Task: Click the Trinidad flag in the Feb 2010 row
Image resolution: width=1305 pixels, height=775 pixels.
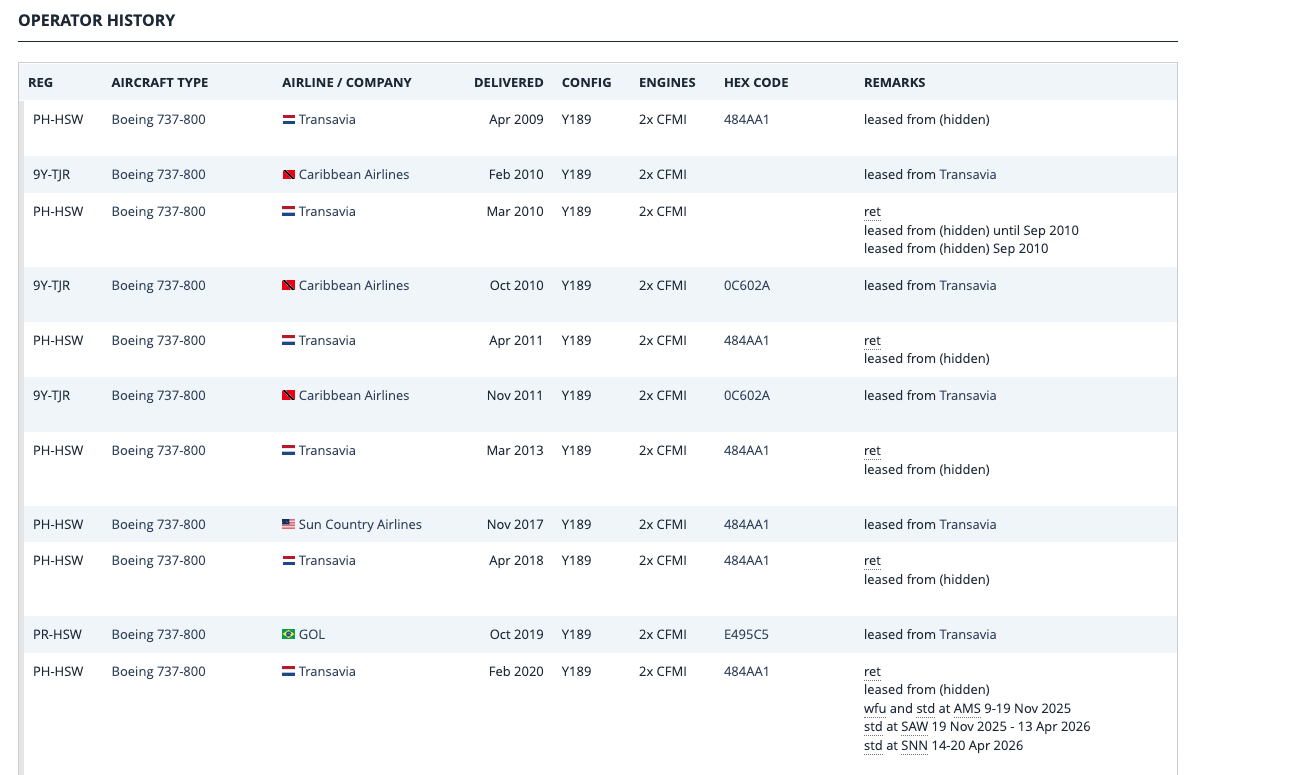Action: 288,175
